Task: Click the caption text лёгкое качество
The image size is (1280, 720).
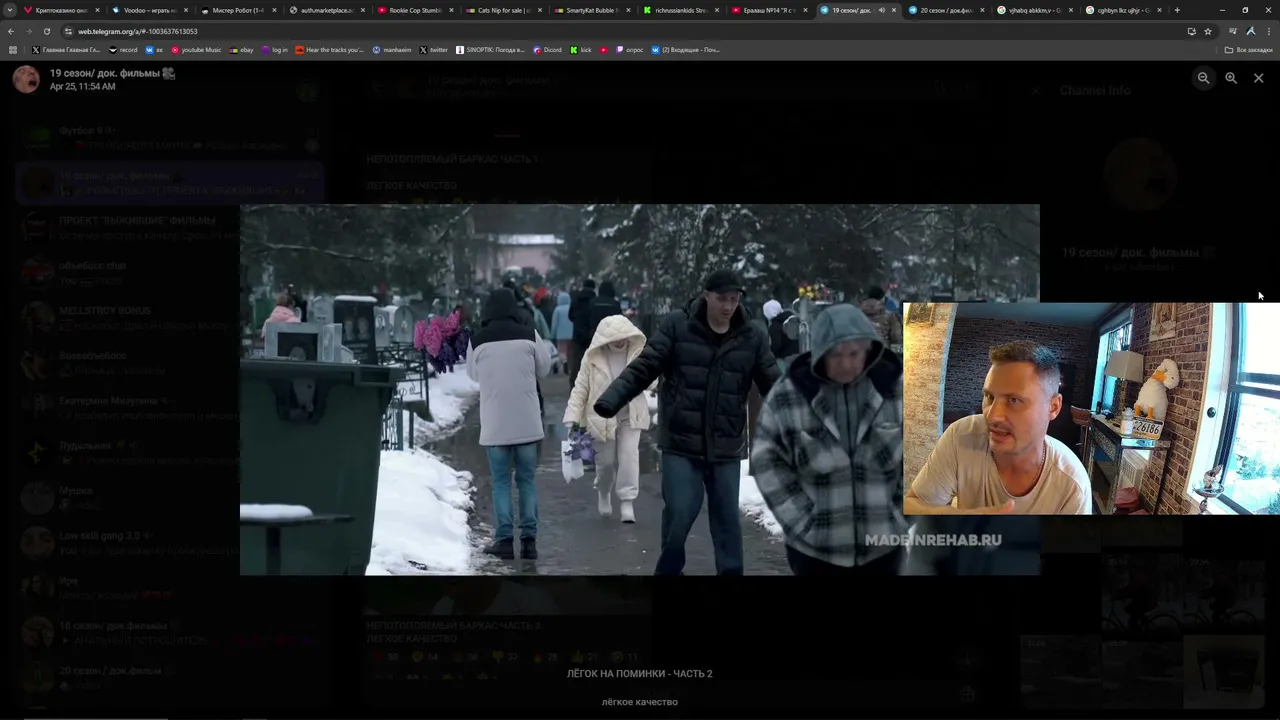Action: click(640, 702)
